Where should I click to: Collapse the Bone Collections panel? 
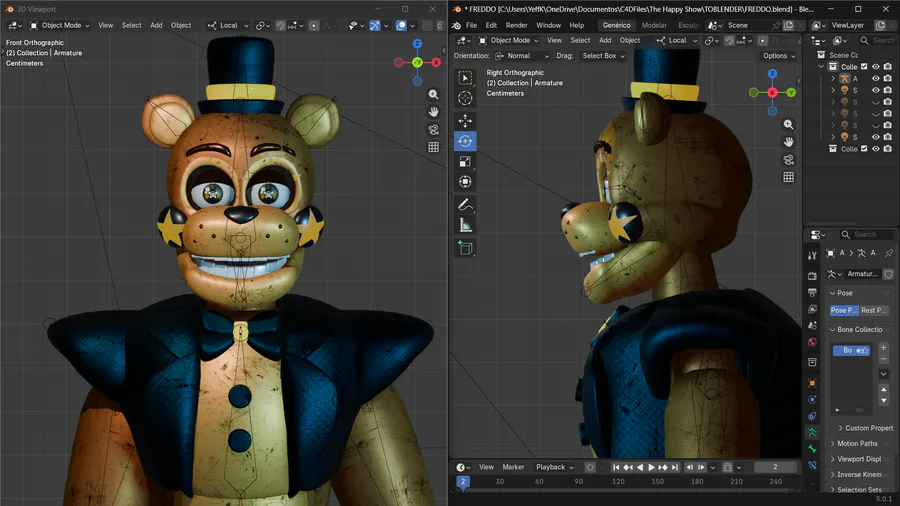point(858,329)
